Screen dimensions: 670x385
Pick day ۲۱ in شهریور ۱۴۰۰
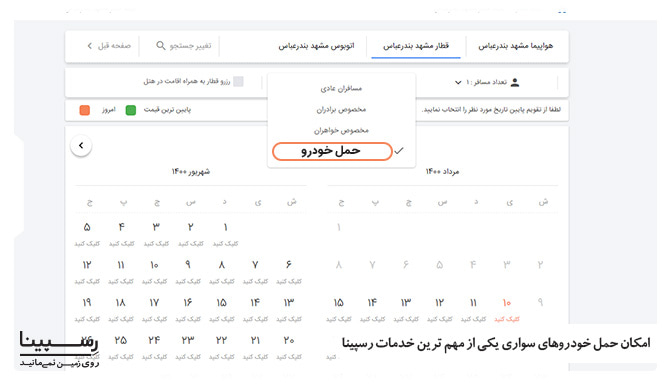pyautogui.click(x=255, y=347)
